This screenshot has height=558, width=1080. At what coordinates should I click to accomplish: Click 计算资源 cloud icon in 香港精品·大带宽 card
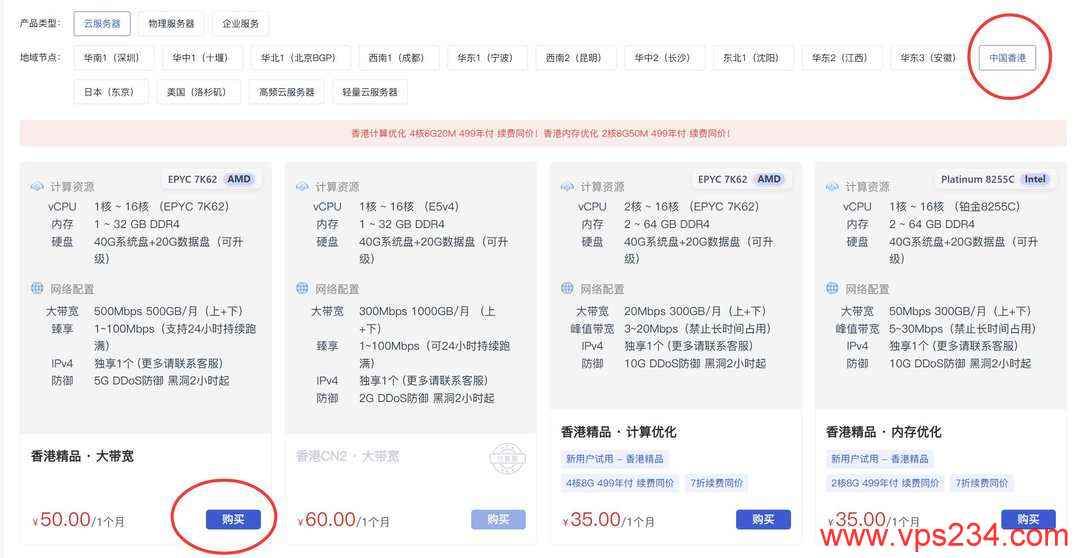pyautogui.click(x=37, y=187)
